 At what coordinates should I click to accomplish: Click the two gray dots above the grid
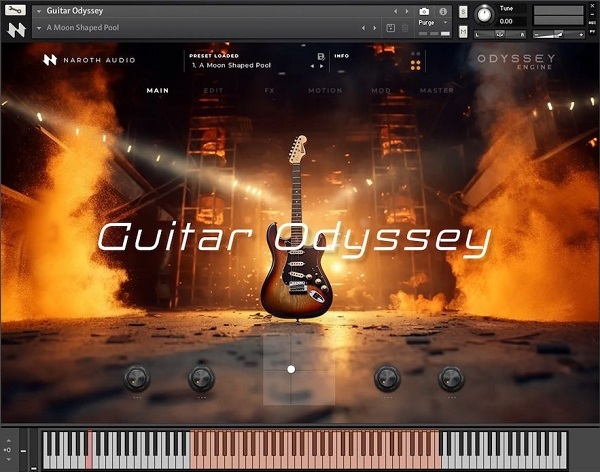[x=416, y=54]
